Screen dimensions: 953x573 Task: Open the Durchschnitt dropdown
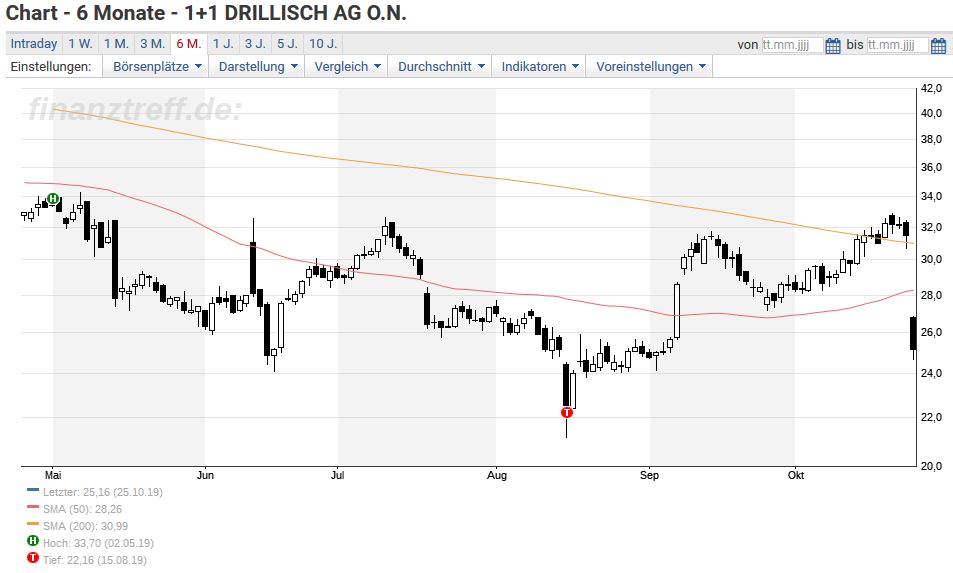(441, 67)
